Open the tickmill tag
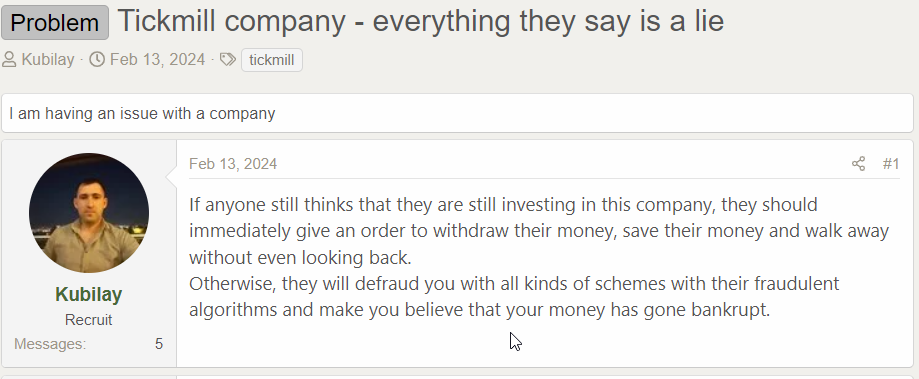This screenshot has height=379, width=919. point(271,60)
